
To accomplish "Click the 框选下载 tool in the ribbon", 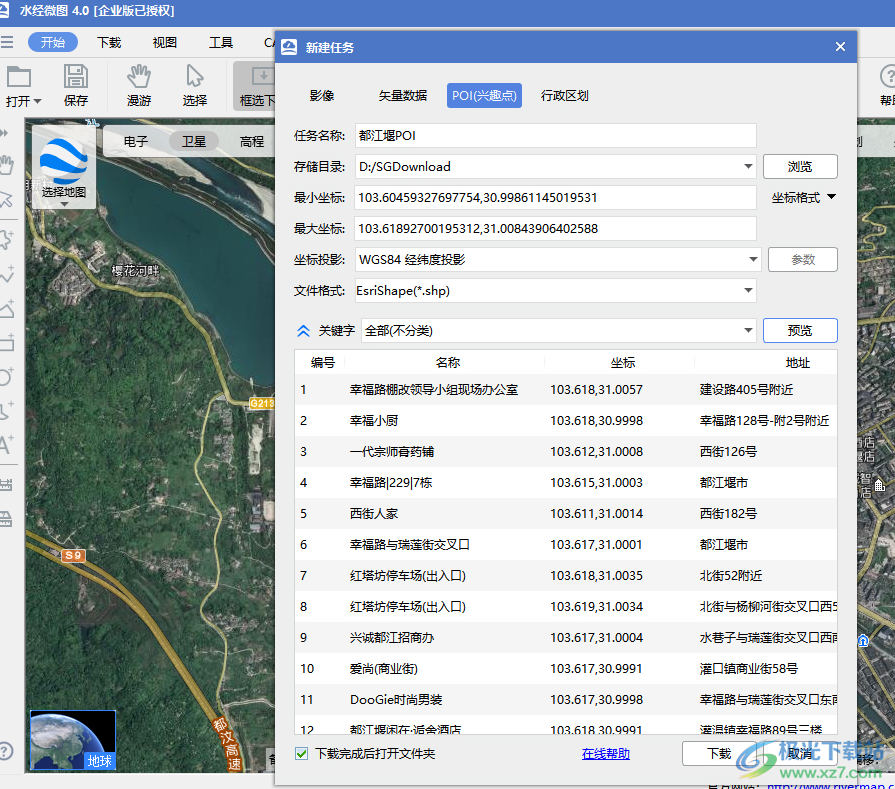I will click(256, 86).
